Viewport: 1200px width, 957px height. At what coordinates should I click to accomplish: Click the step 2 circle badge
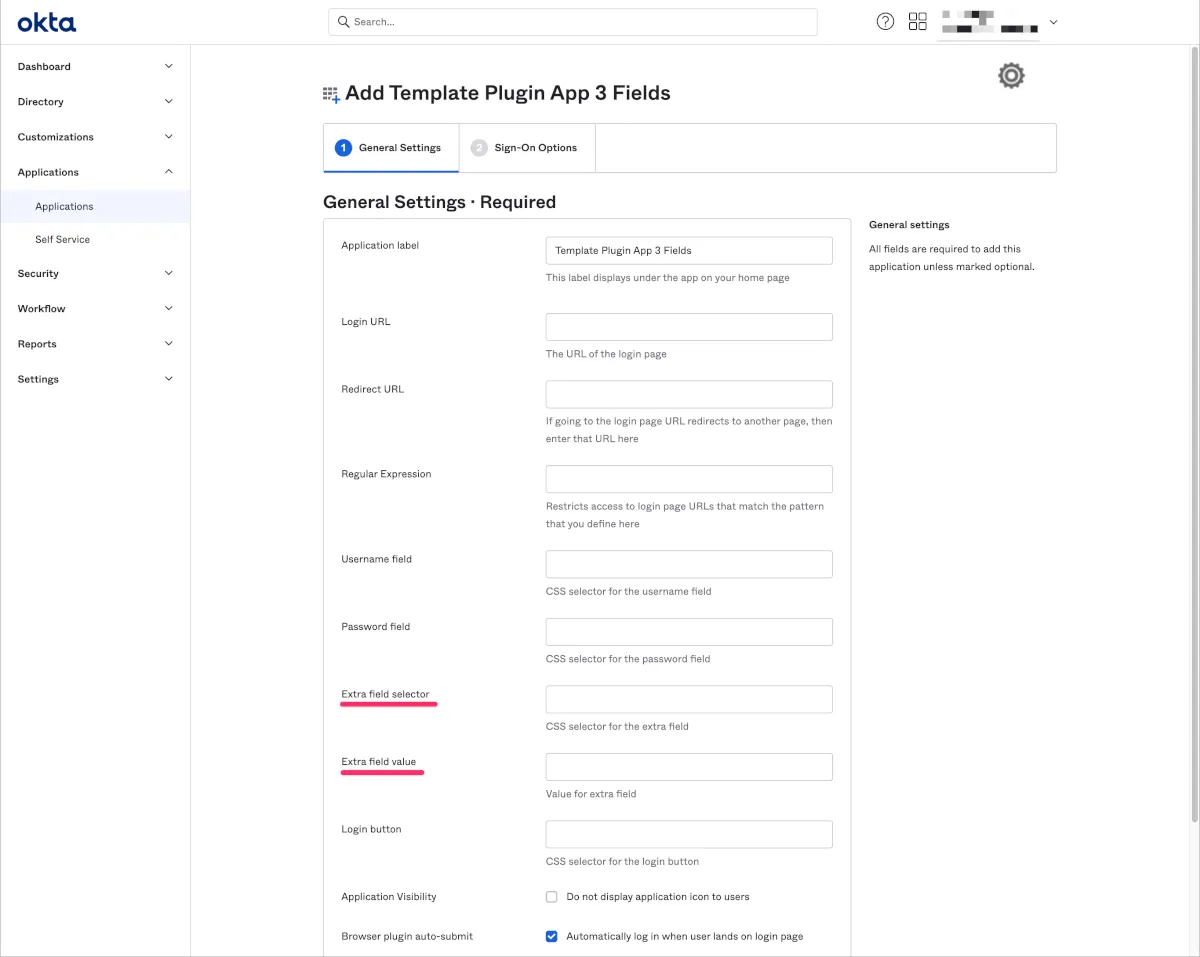point(479,148)
